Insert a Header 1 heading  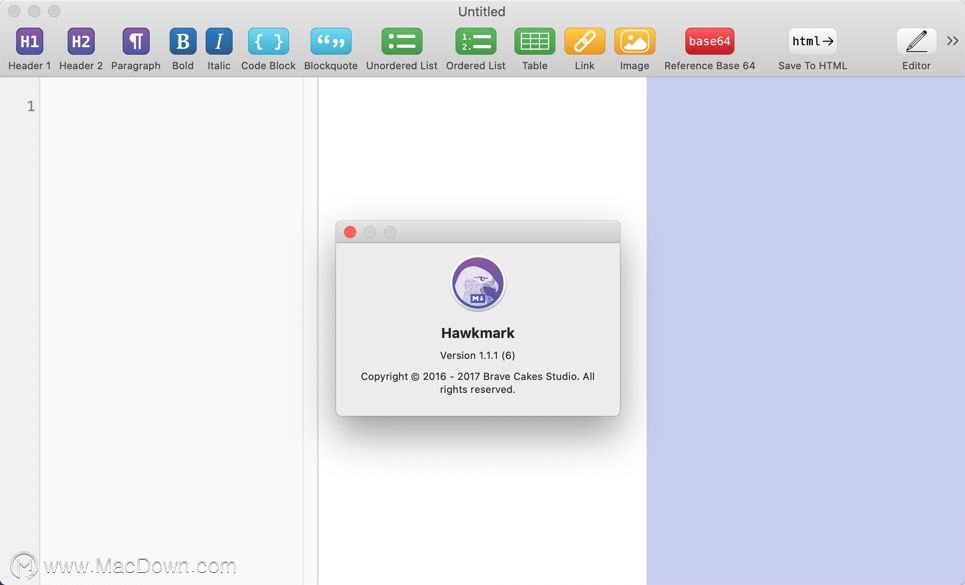click(x=30, y=42)
